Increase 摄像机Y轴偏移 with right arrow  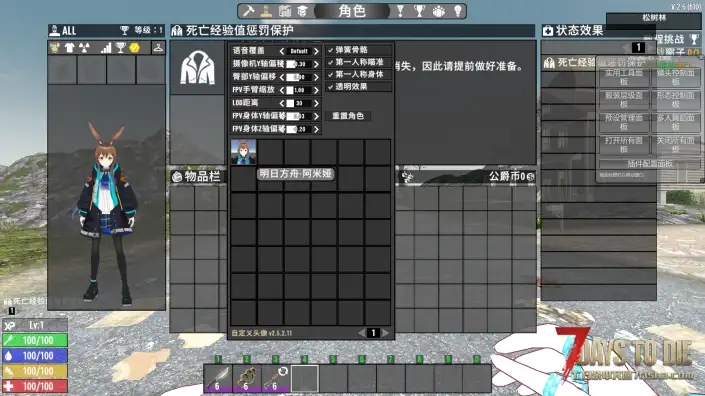[x=316, y=64]
